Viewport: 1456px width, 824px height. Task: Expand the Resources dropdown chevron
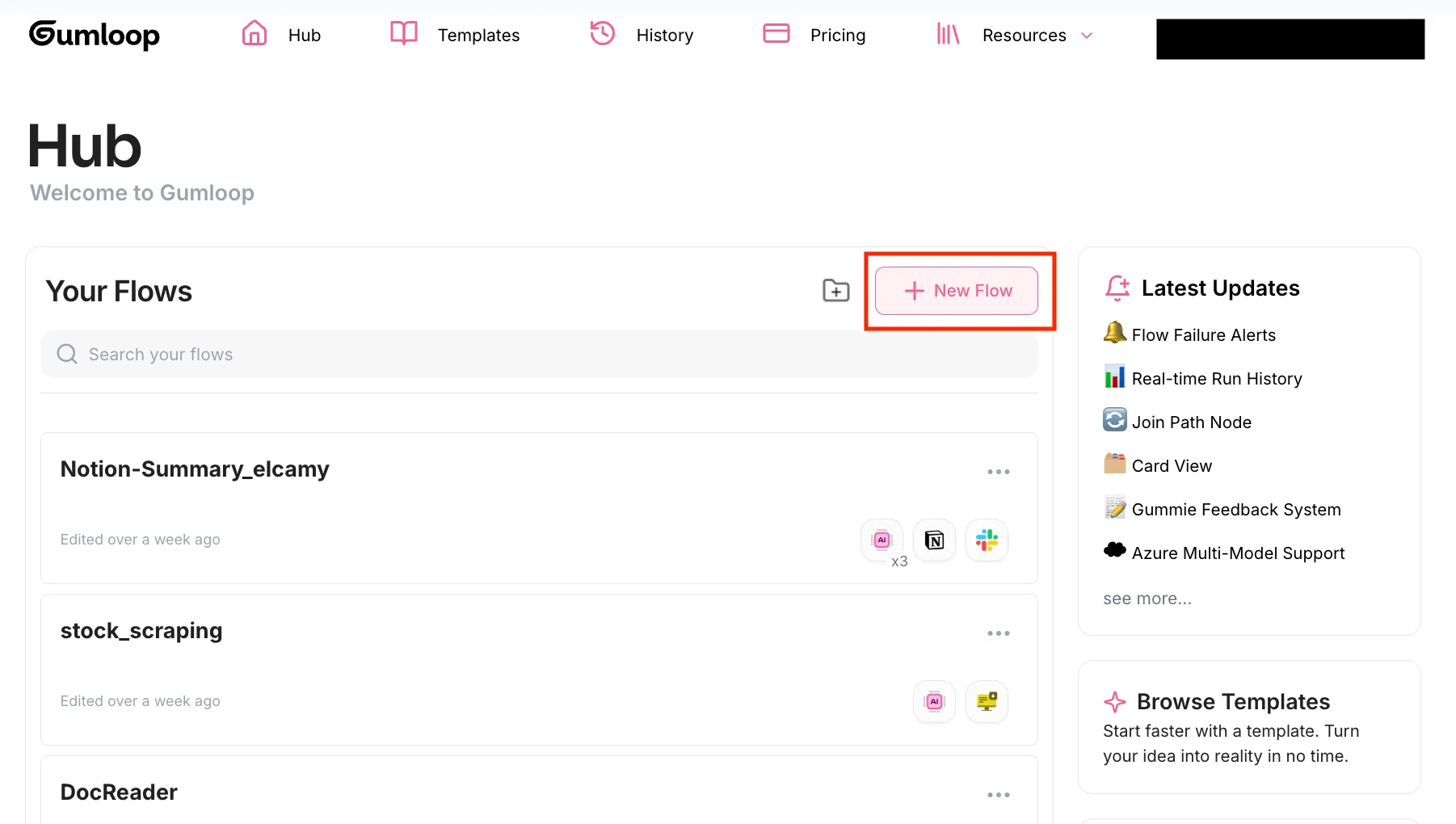pyautogui.click(x=1087, y=36)
